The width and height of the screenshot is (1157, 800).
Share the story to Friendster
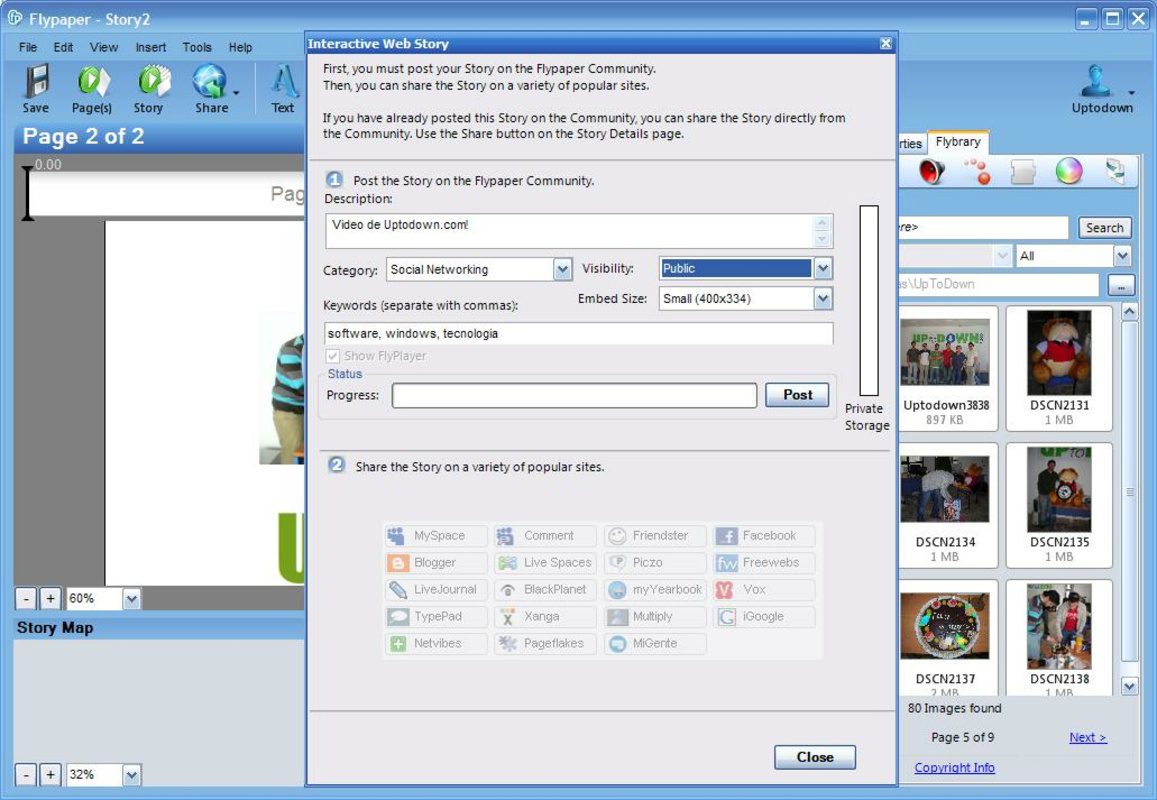[x=655, y=535]
